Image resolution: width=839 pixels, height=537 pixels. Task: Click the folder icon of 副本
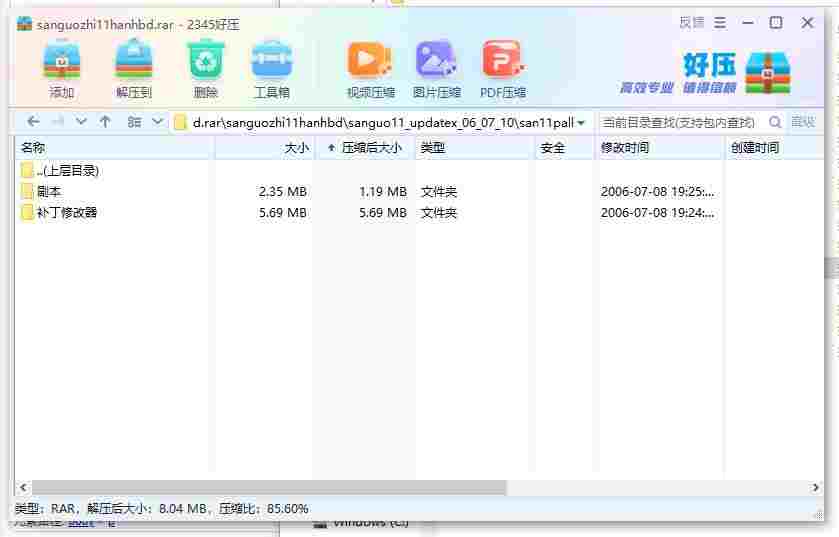[27, 191]
